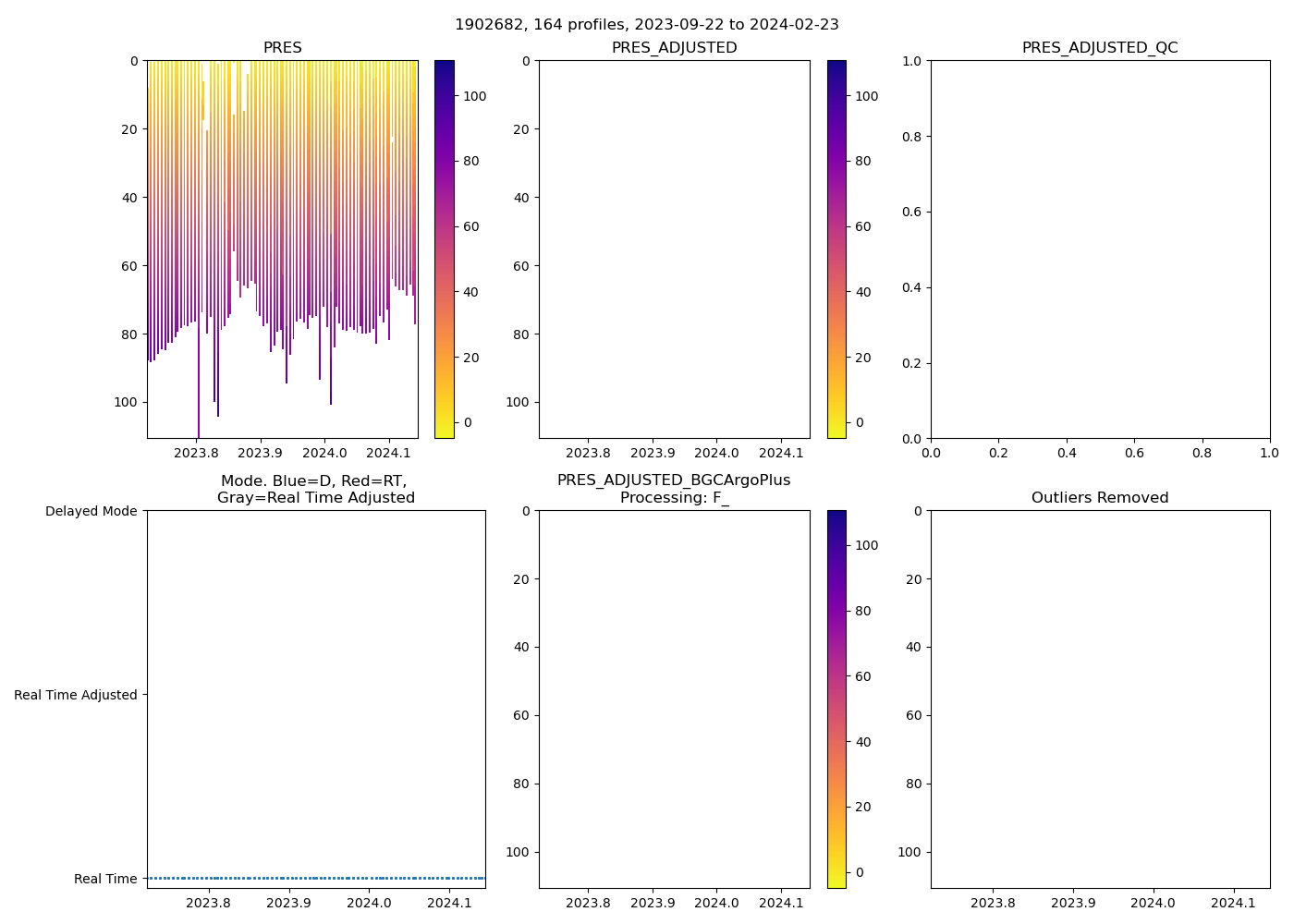This screenshot has width=1294, height=924.
Task: Click the Real Time y-axis label
Action: click(x=105, y=879)
